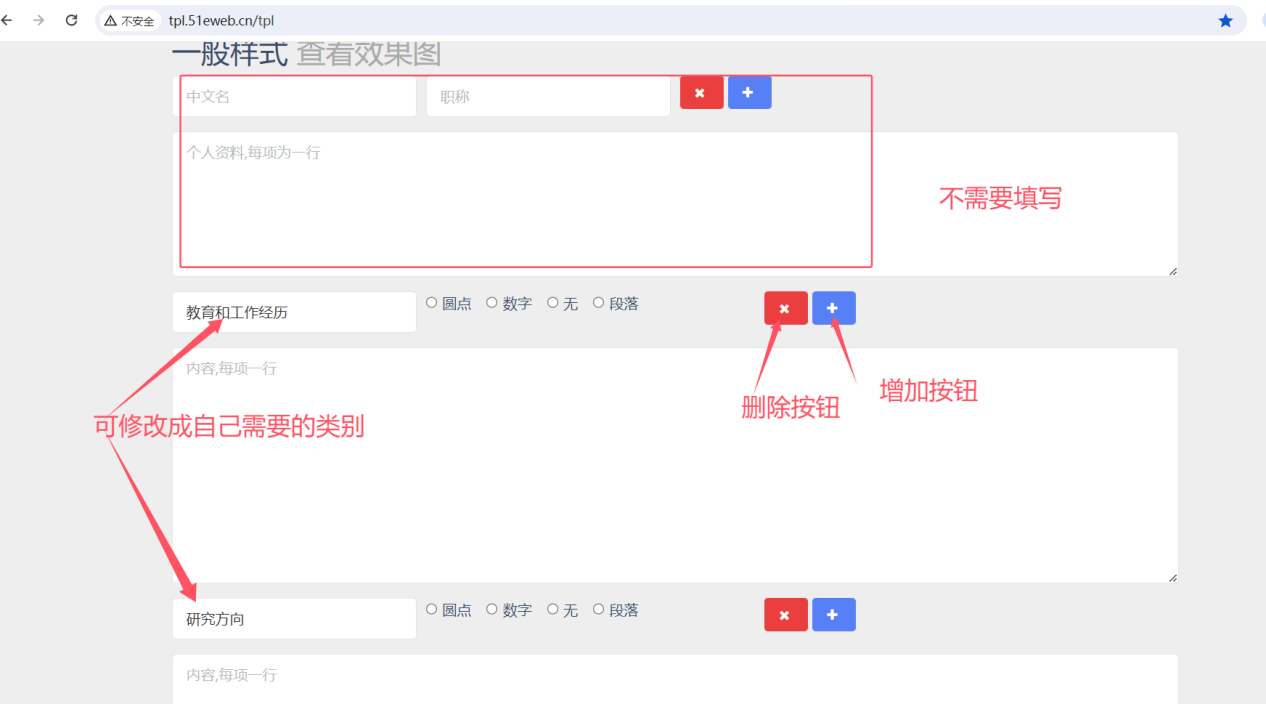
Task: Click the red delete button beside 职称 field
Action: coord(701,93)
